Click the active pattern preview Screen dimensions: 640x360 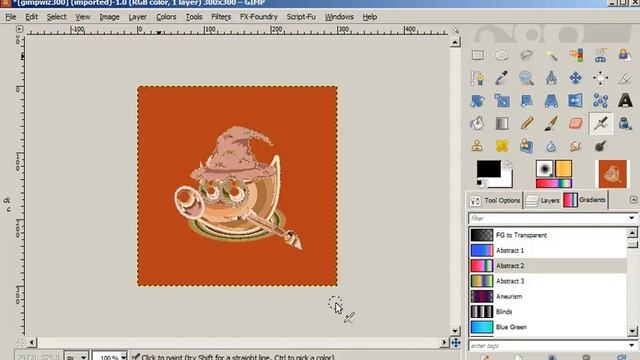point(563,168)
